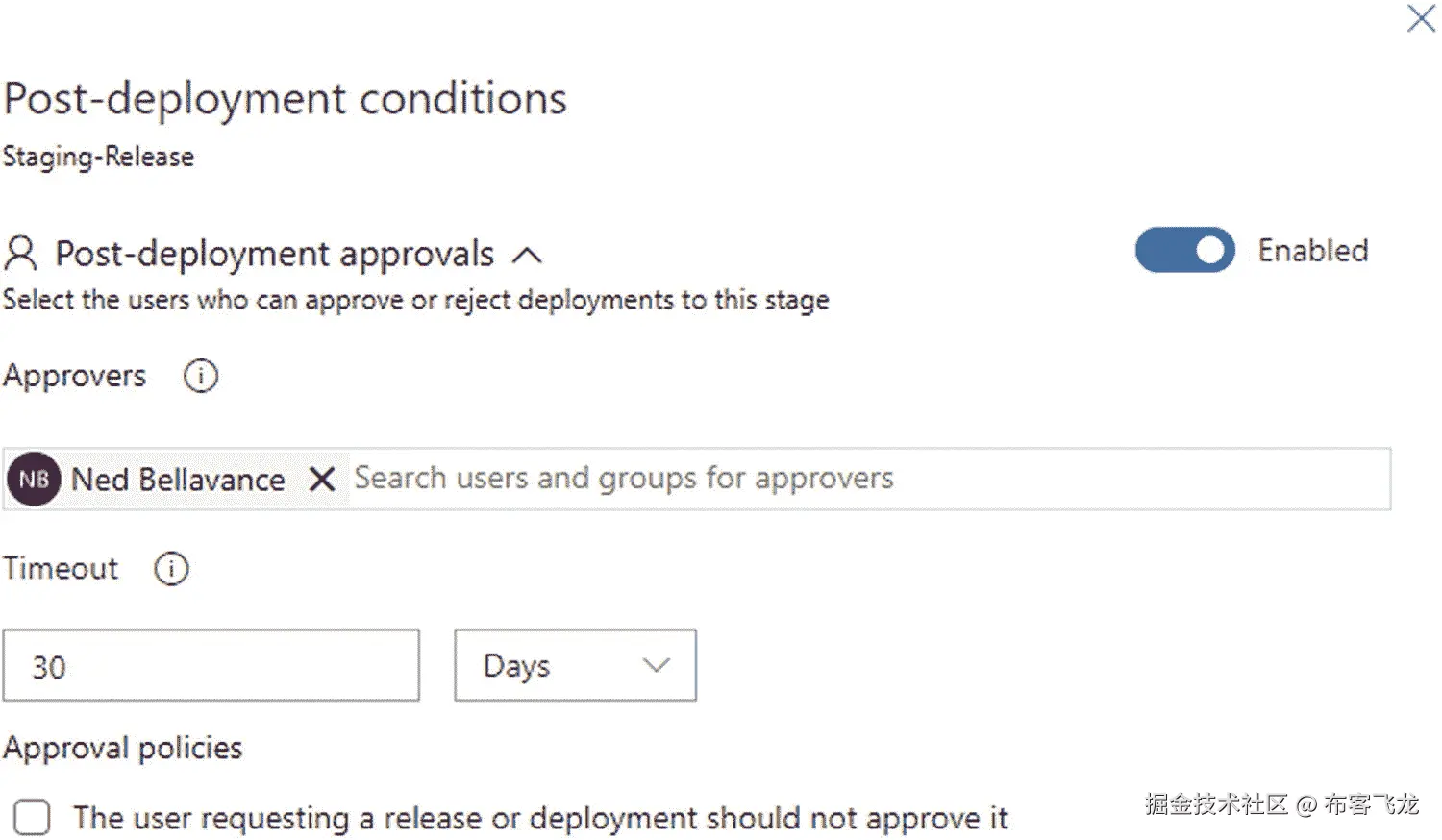
Task: Close the Post-deployment conditions panel
Action: click(1421, 18)
